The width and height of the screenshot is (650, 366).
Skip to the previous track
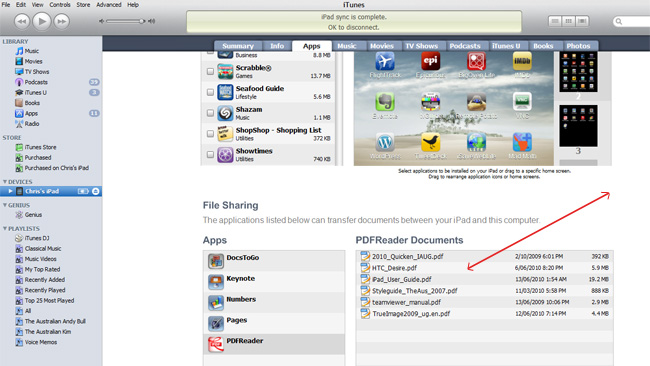(22, 21)
